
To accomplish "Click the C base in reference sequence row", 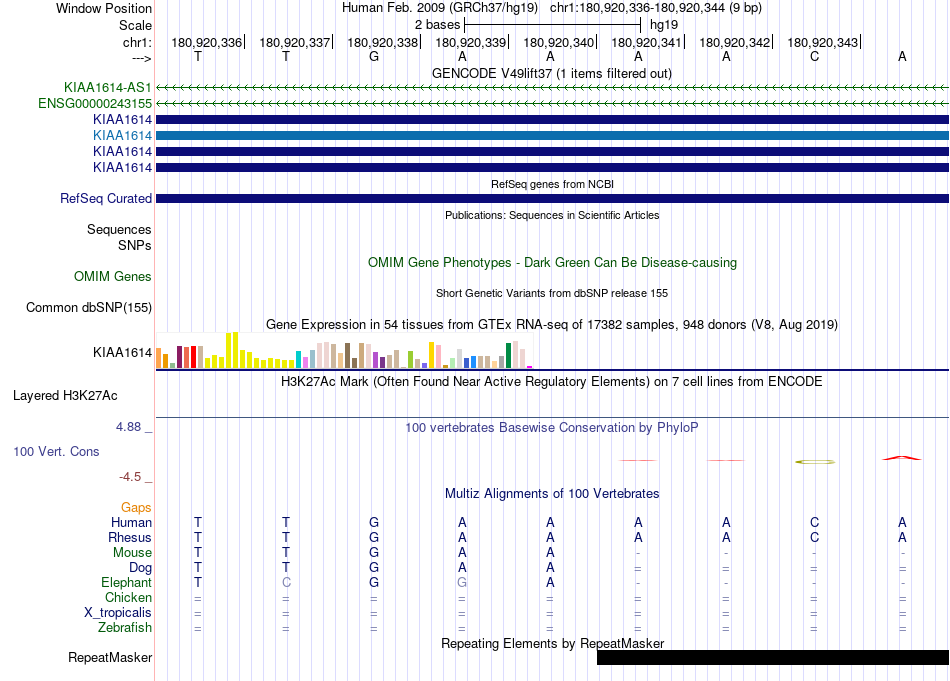I will (x=814, y=57).
